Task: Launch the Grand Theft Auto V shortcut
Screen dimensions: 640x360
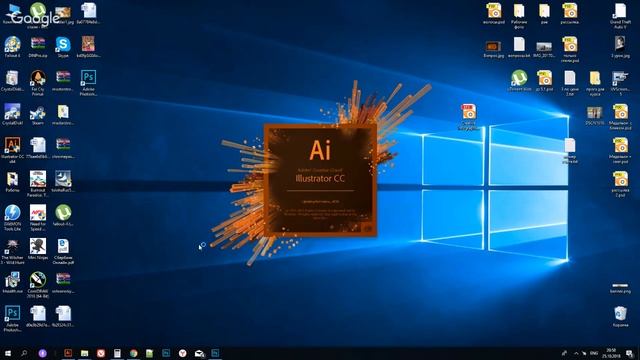Action: pyautogui.click(x=620, y=16)
